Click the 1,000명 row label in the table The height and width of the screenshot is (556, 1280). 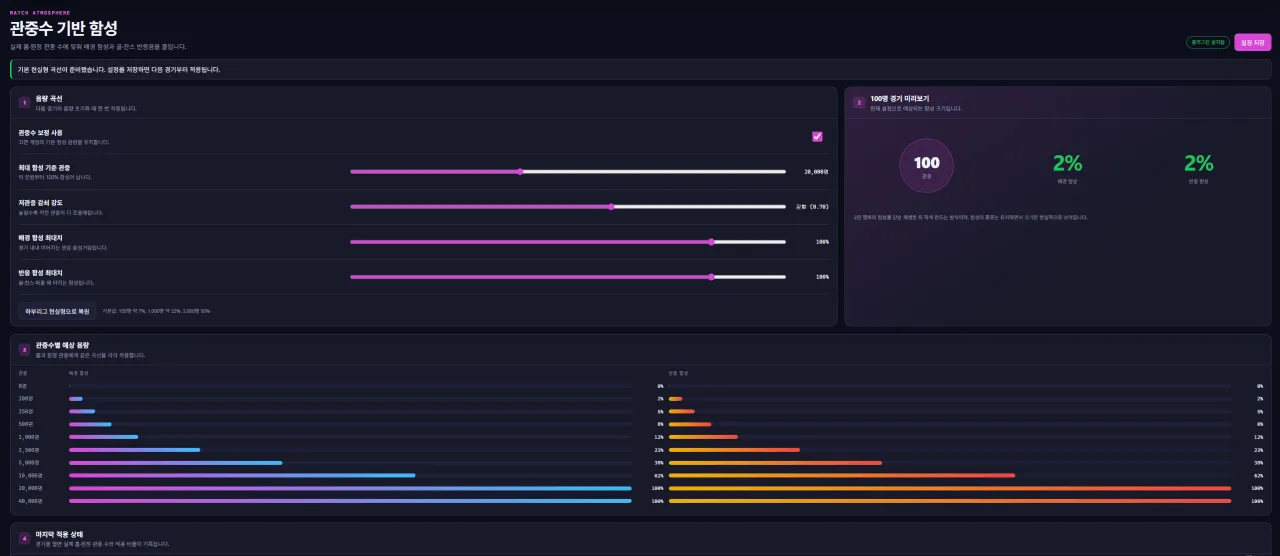[28, 437]
